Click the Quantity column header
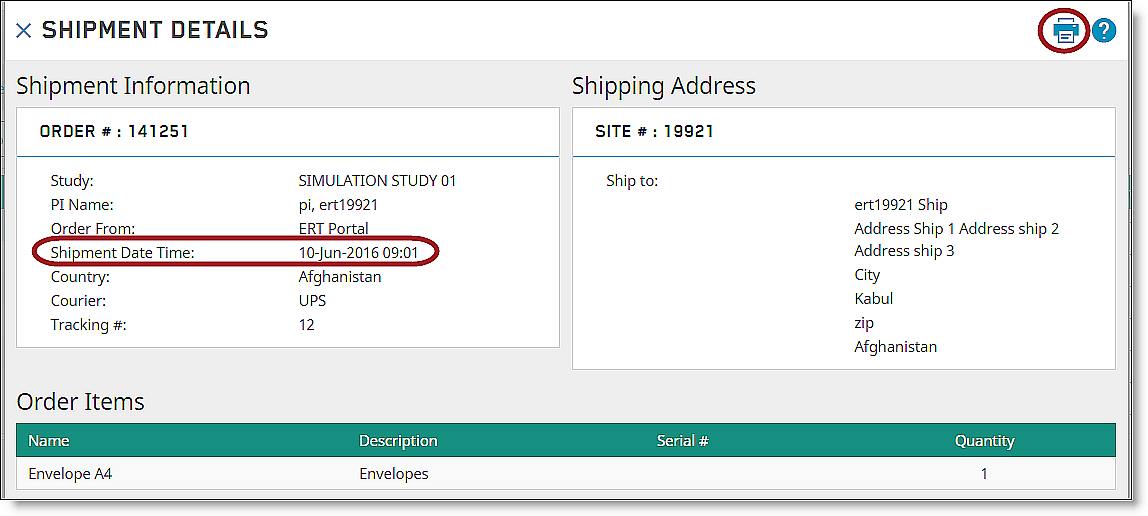The image size is (1148, 516). point(984,441)
